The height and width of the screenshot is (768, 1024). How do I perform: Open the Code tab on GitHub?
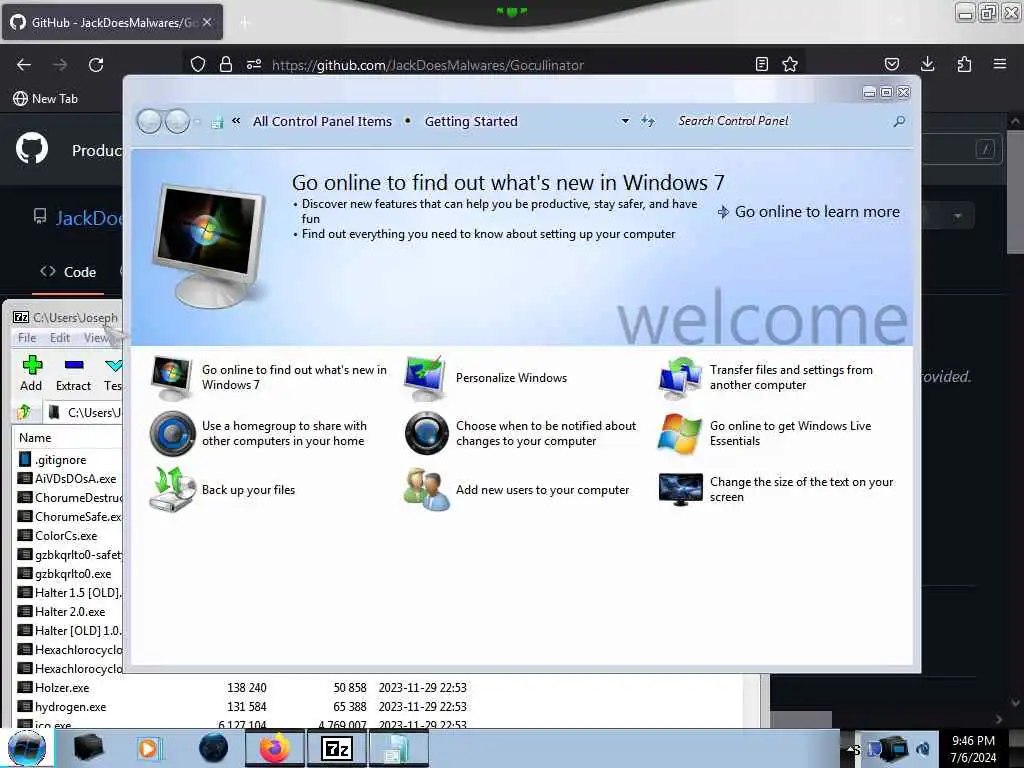click(x=68, y=272)
